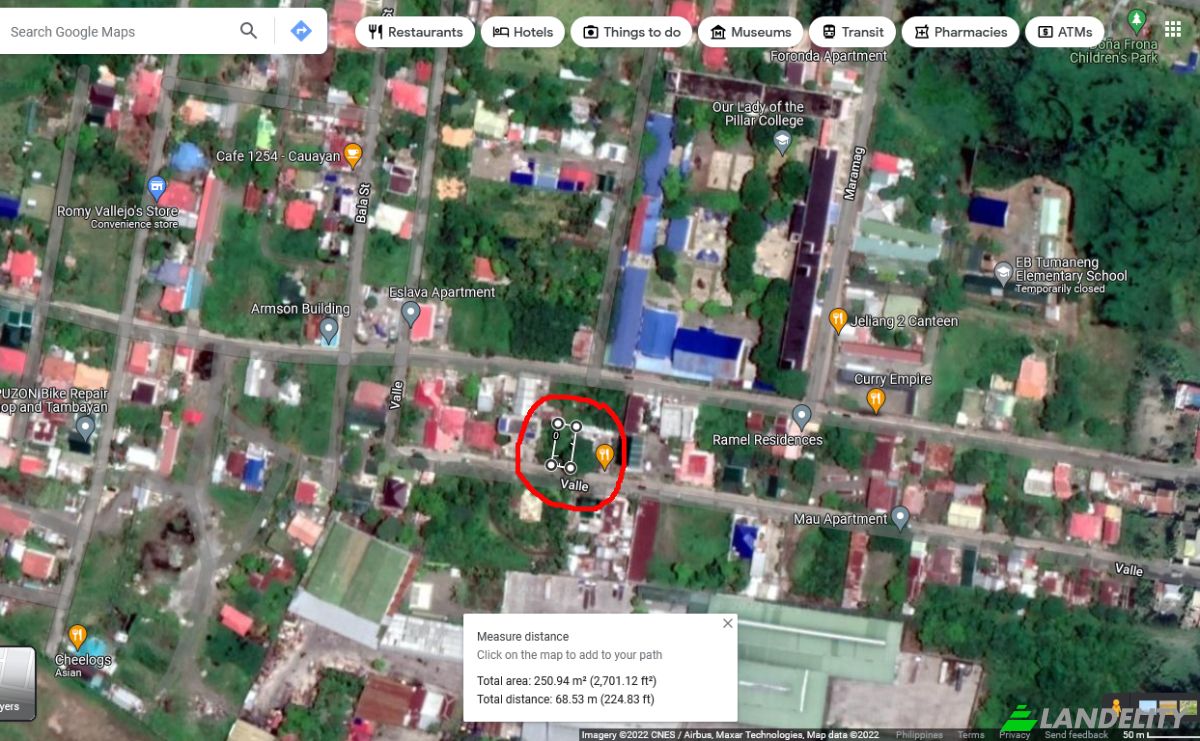Click the Armson Building location pin

click(329, 330)
